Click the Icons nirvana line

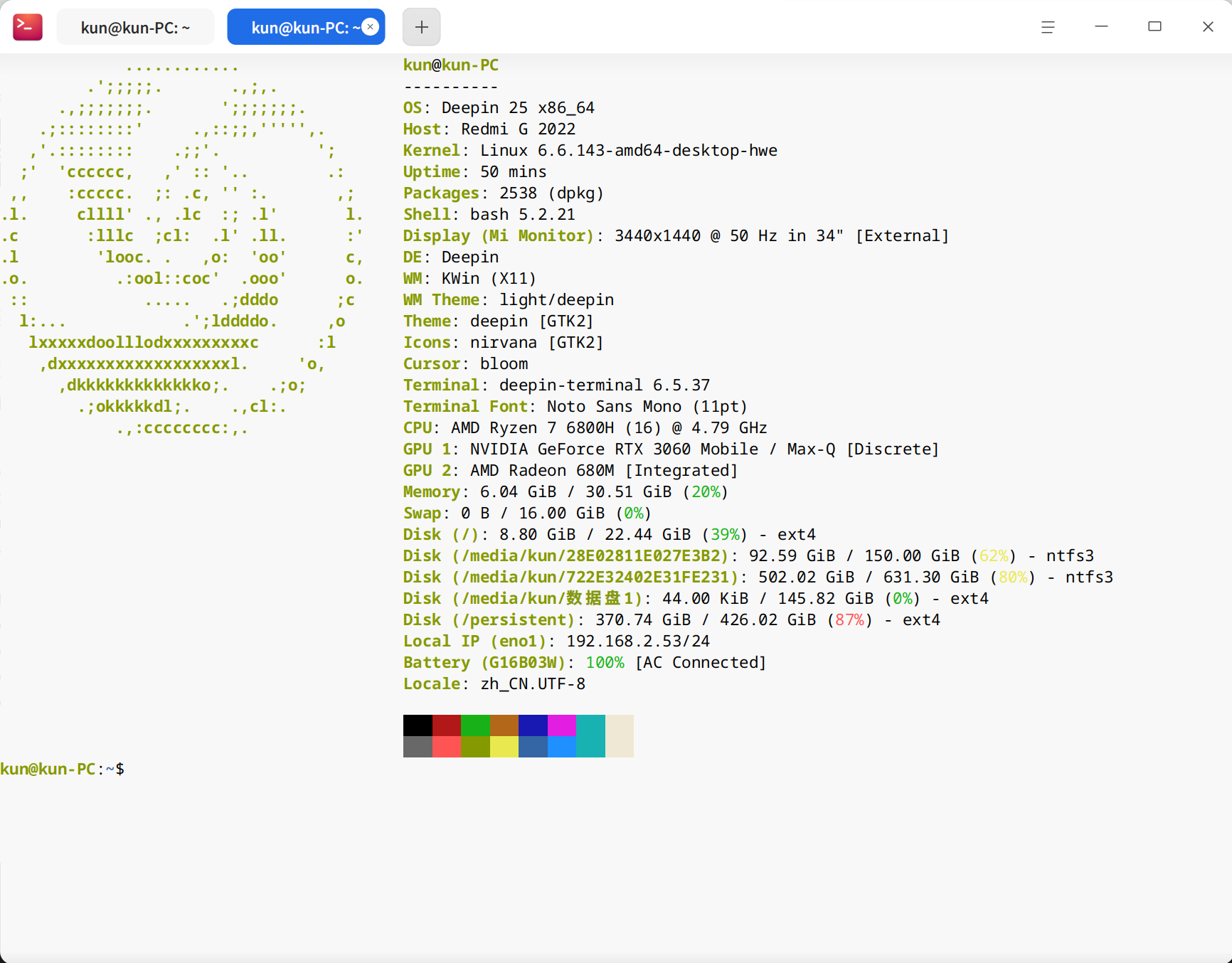(x=504, y=342)
